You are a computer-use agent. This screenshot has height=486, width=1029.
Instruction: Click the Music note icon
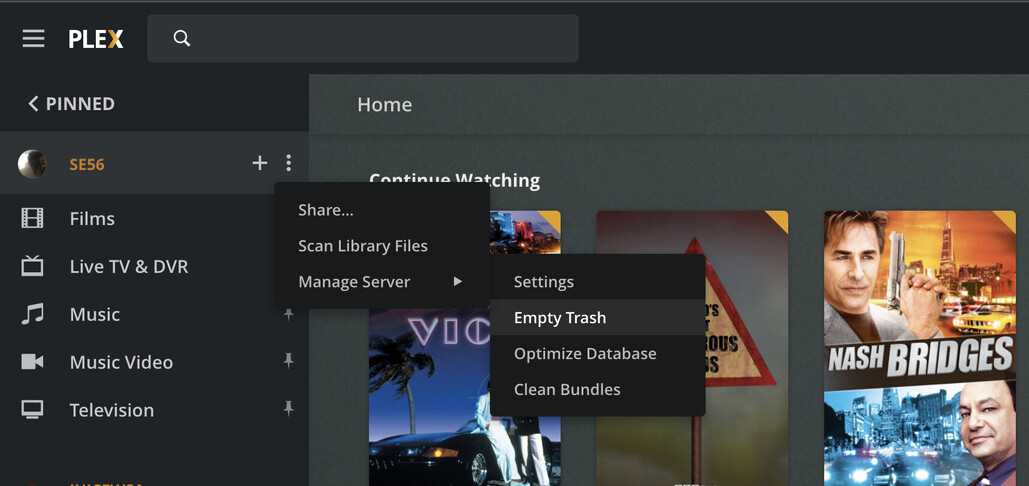(32, 314)
